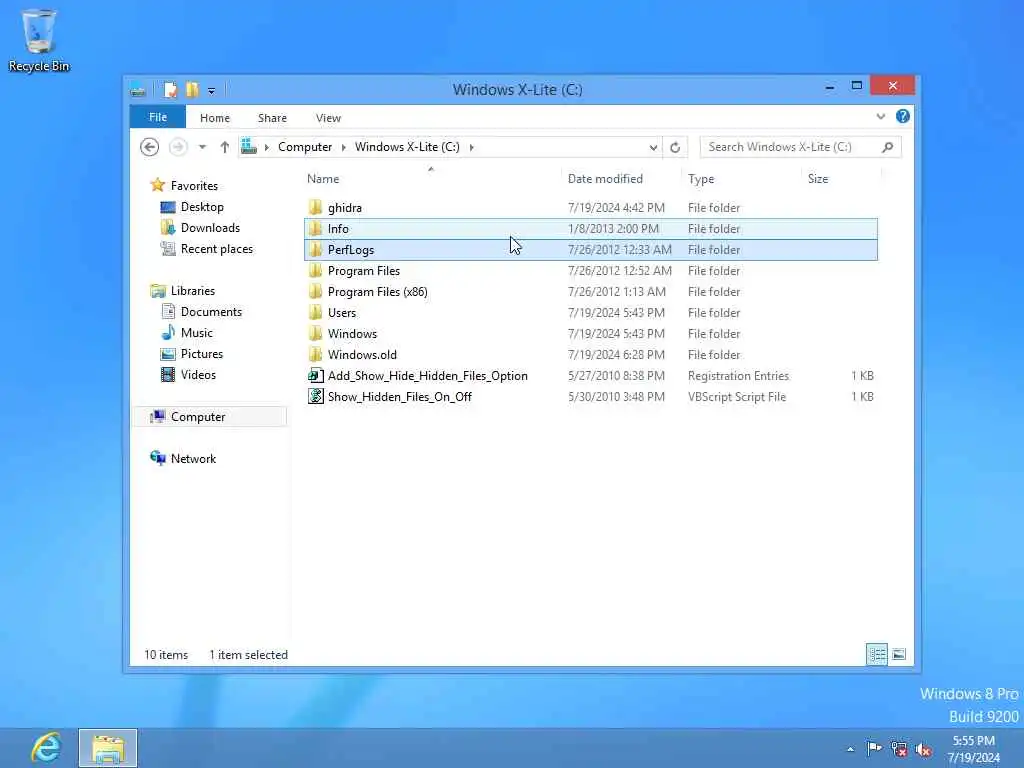Go back with the Back arrow
This screenshot has width=1024, height=768.
[150, 147]
